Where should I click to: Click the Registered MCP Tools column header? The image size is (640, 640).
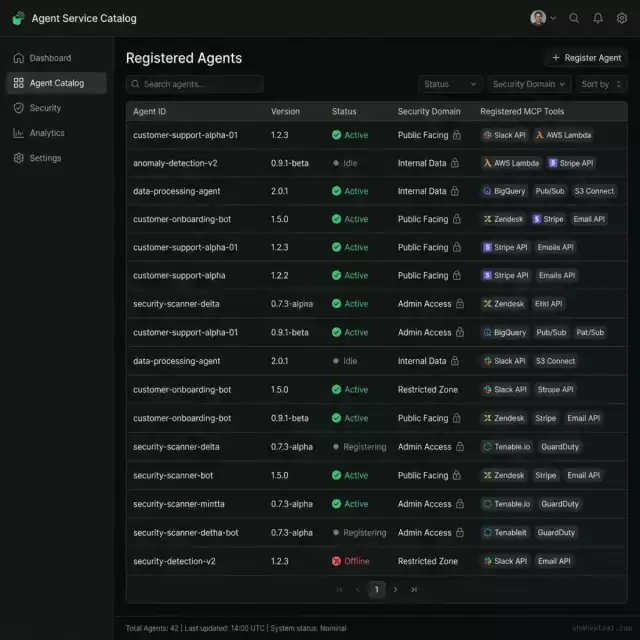[x=522, y=111]
